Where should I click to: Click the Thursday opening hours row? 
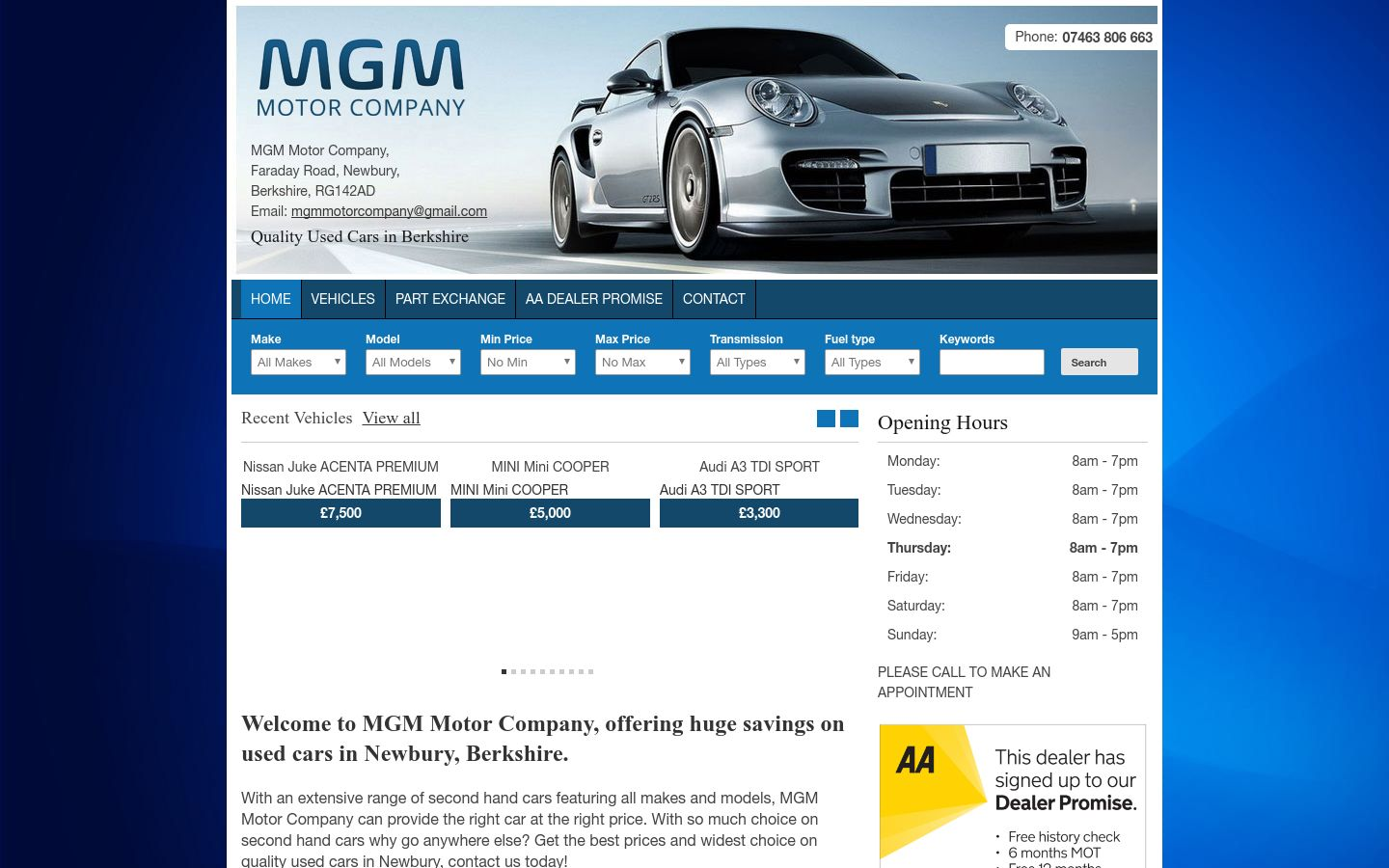(1013, 548)
